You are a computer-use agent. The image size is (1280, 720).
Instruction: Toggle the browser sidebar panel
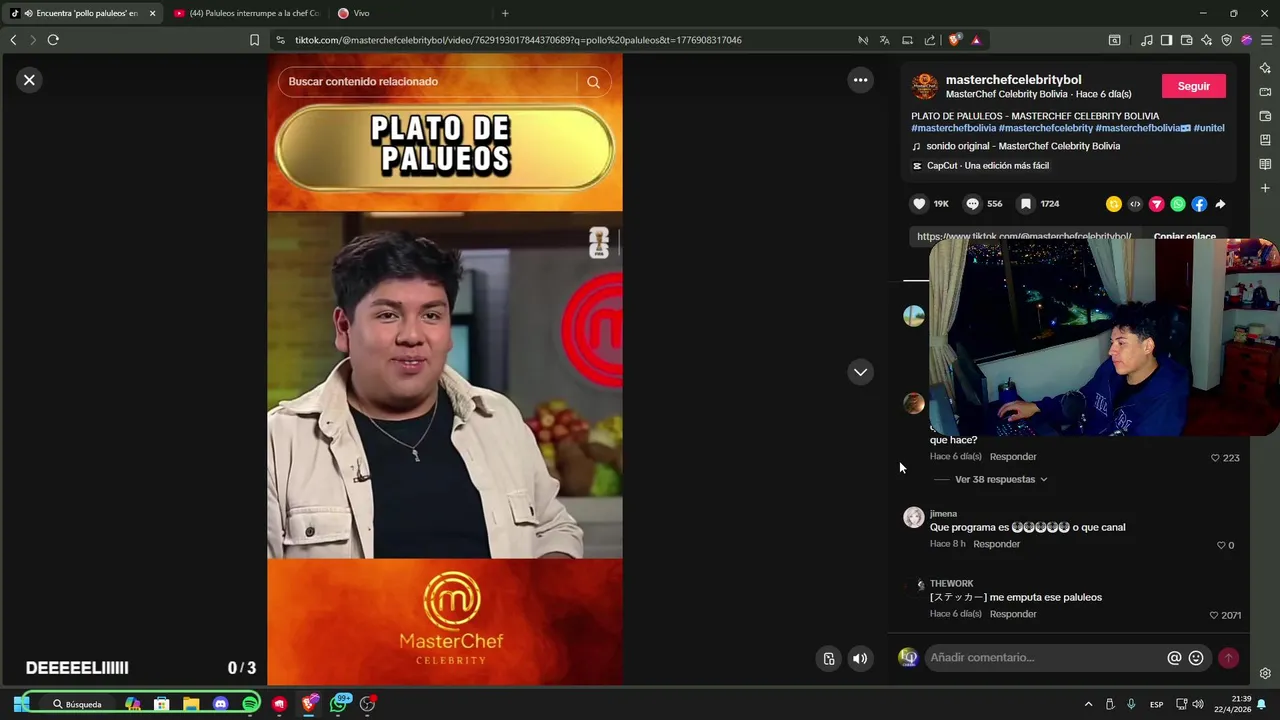click(1166, 40)
